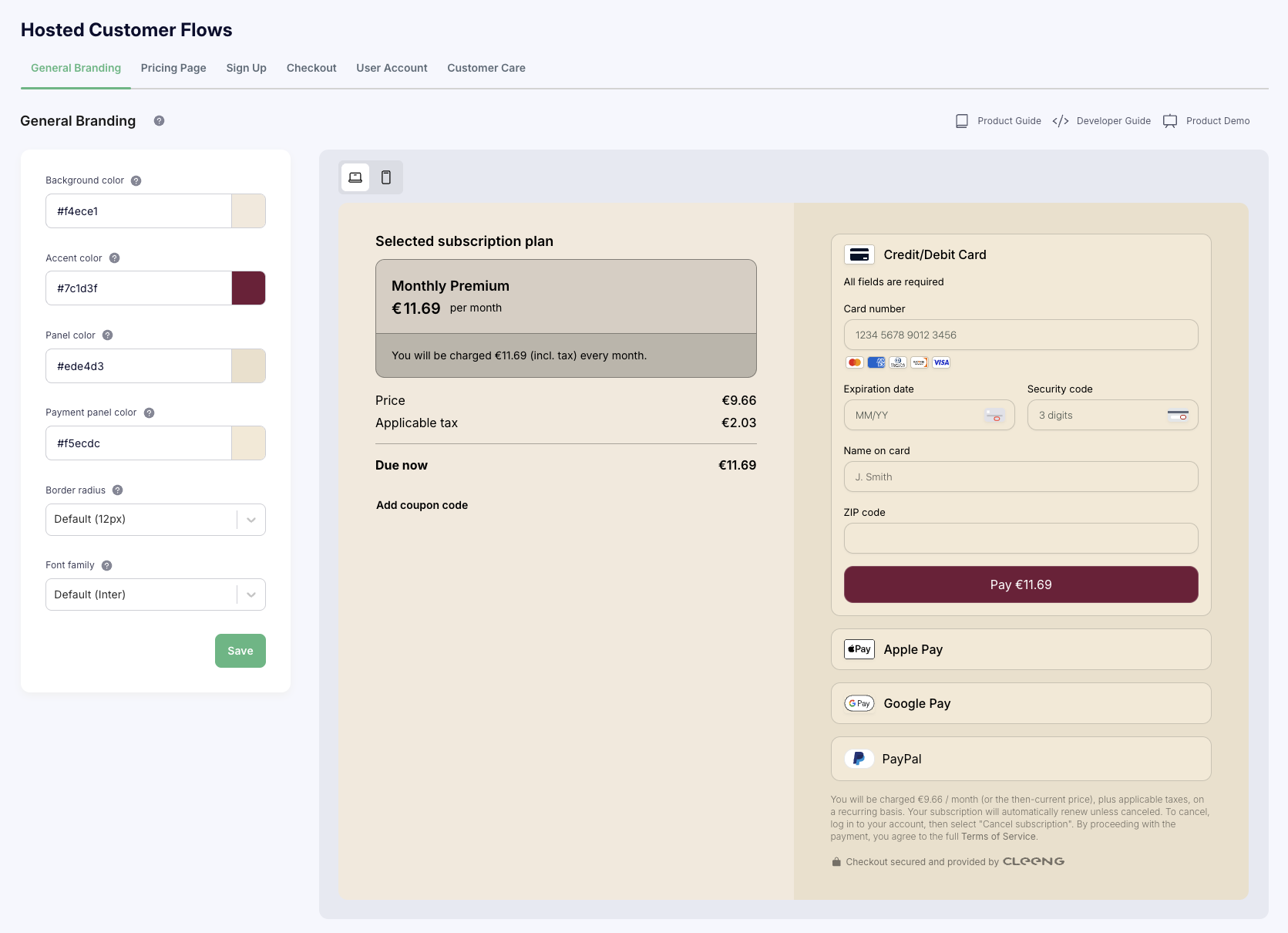The width and height of the screenshot is (1288, 933).
Task: Click the Visa card brand icon
Action: (941, 362)
